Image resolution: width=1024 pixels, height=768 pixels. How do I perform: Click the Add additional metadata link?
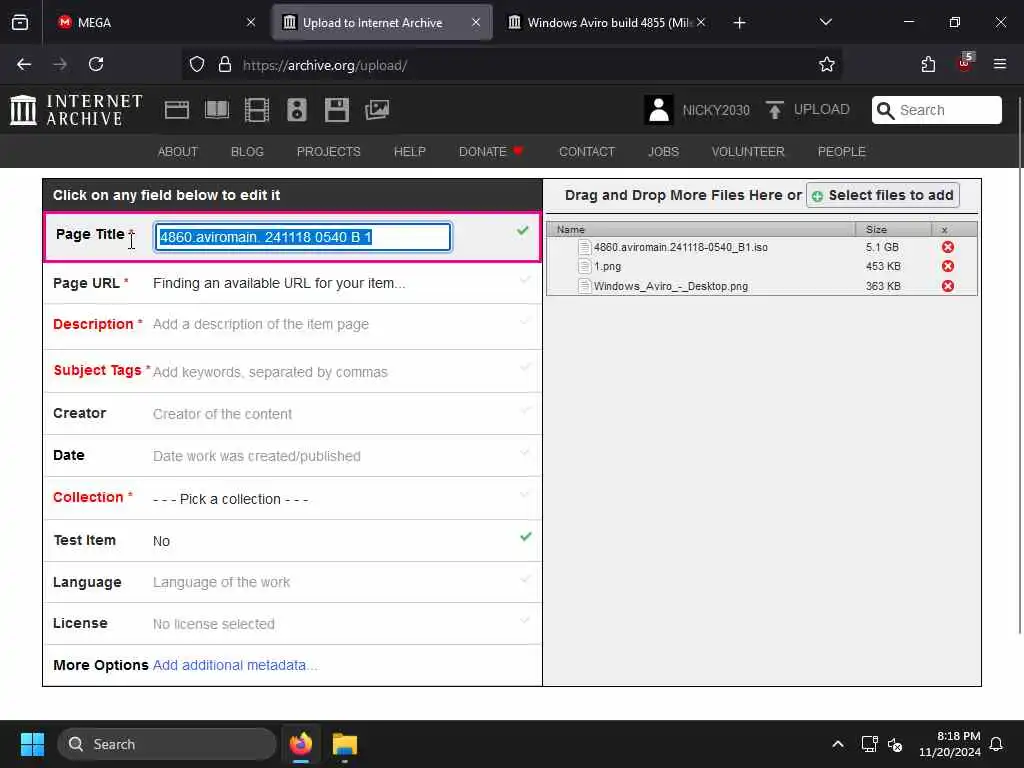[x=235, y=665]
